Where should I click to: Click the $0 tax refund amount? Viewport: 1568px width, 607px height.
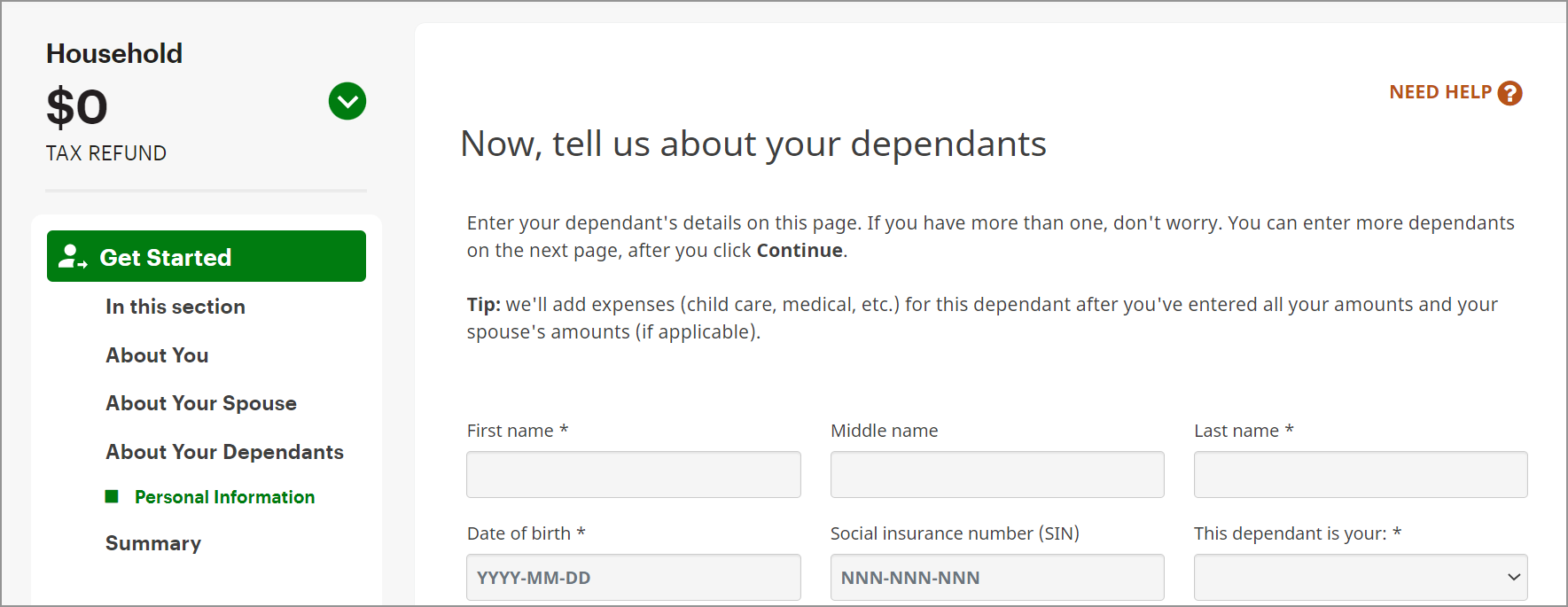77,107
